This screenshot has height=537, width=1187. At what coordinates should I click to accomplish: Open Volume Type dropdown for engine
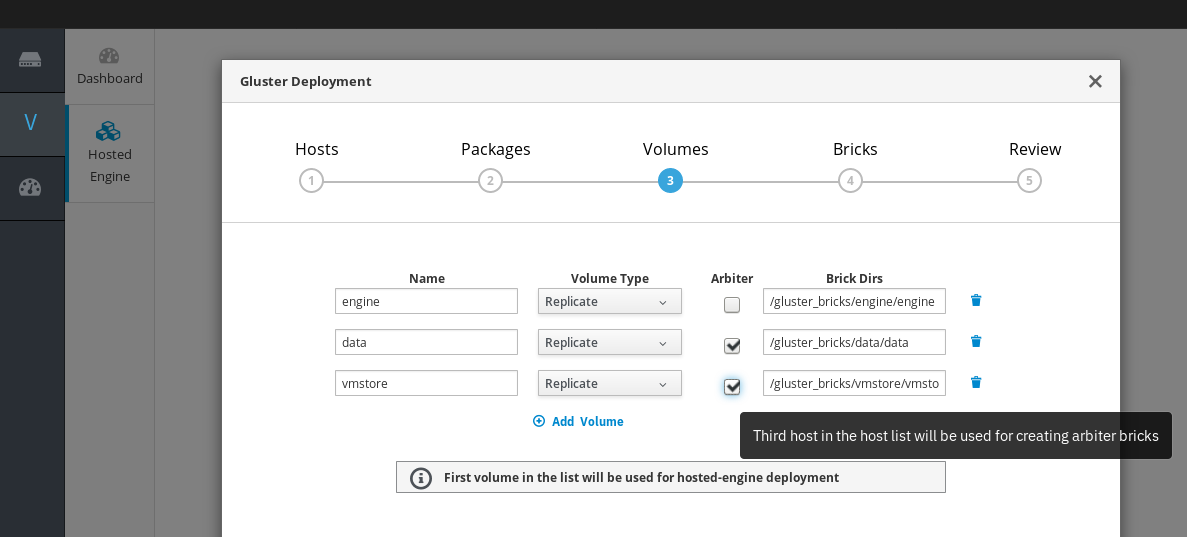[609, 301]
